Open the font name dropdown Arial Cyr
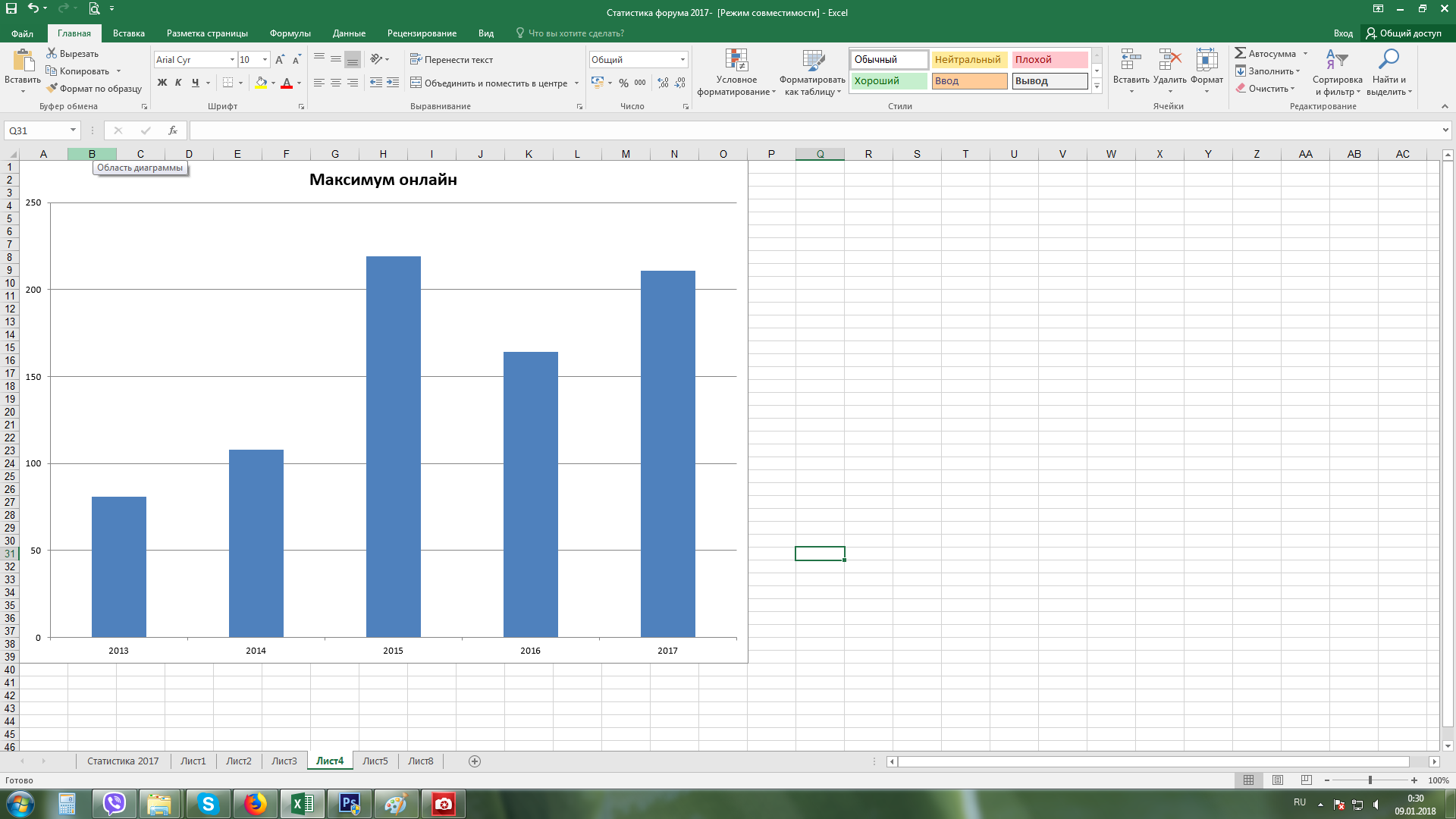Viewport: 1456px width, 819px height. coord(232,59)
